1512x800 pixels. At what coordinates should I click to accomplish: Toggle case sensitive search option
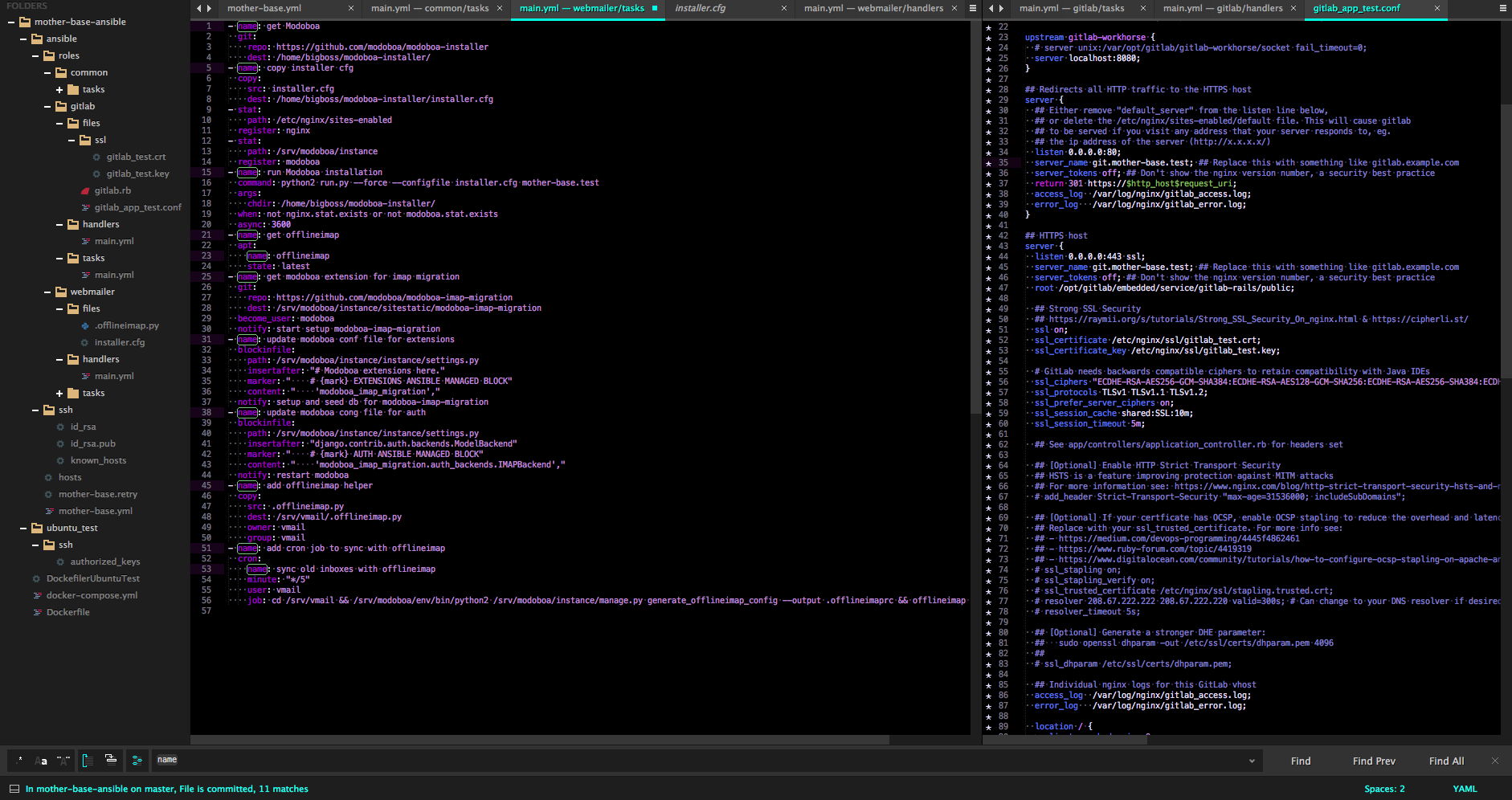42,760
